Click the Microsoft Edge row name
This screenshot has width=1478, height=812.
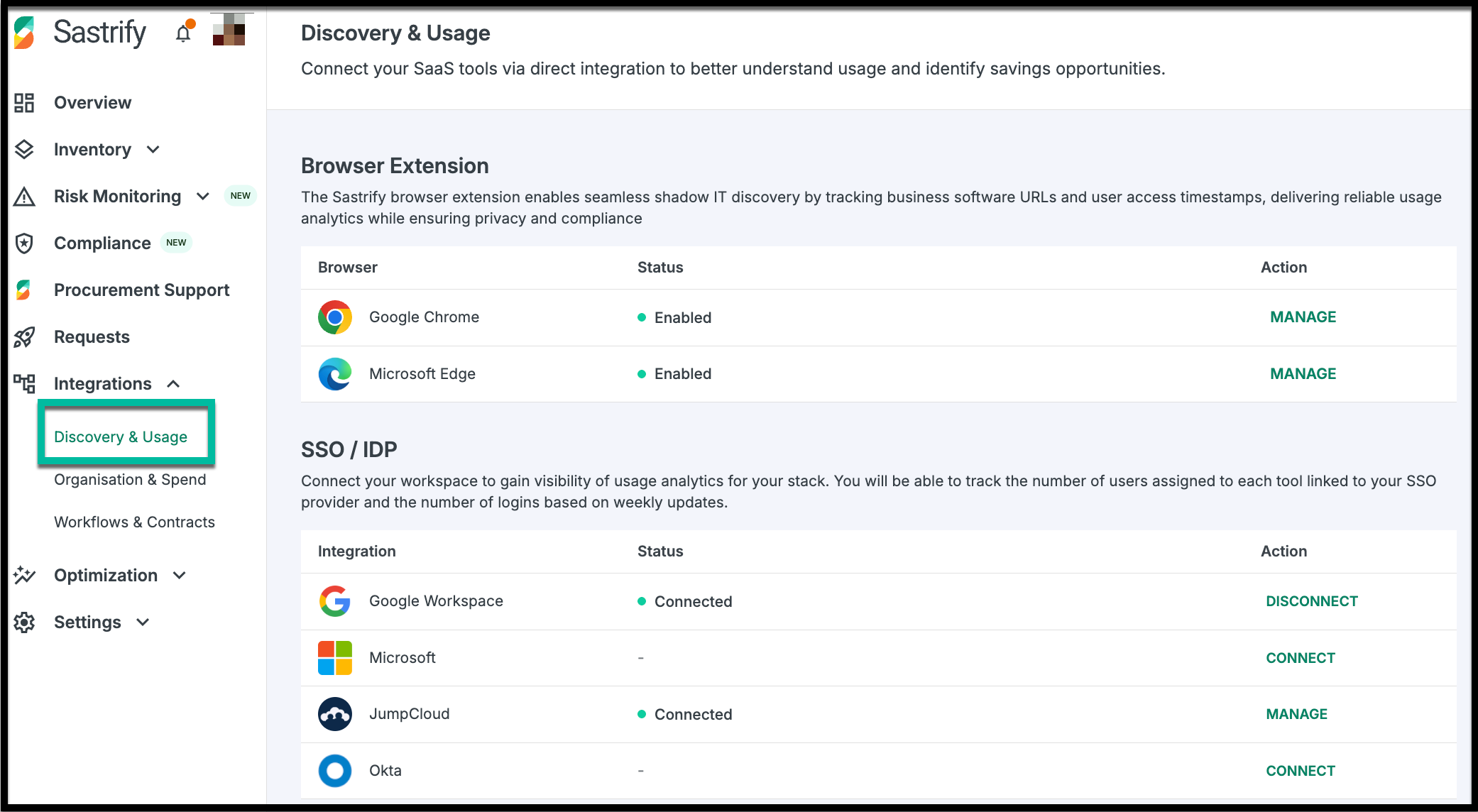(x=422, y=374)
